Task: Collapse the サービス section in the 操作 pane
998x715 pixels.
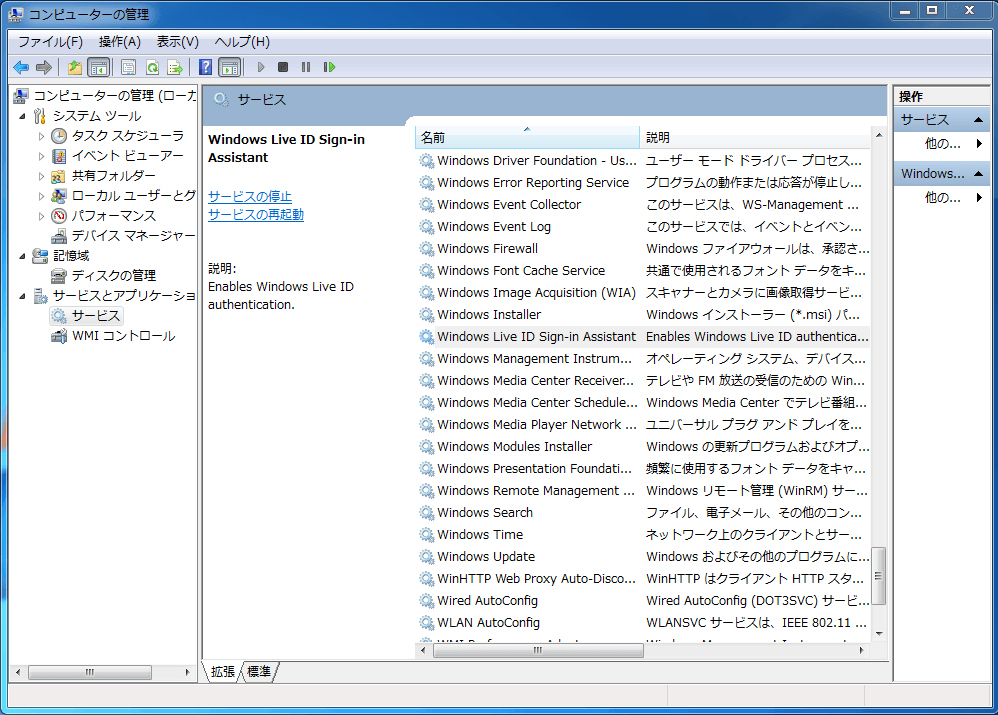Action: 978,120
